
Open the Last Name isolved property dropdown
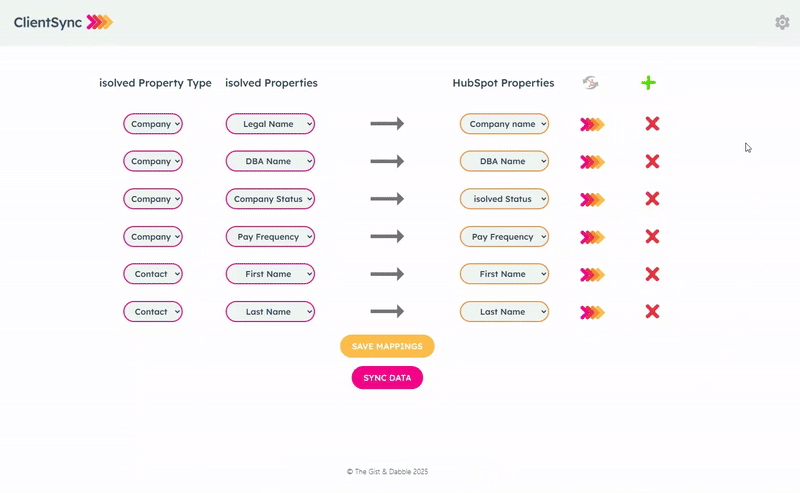270,312
